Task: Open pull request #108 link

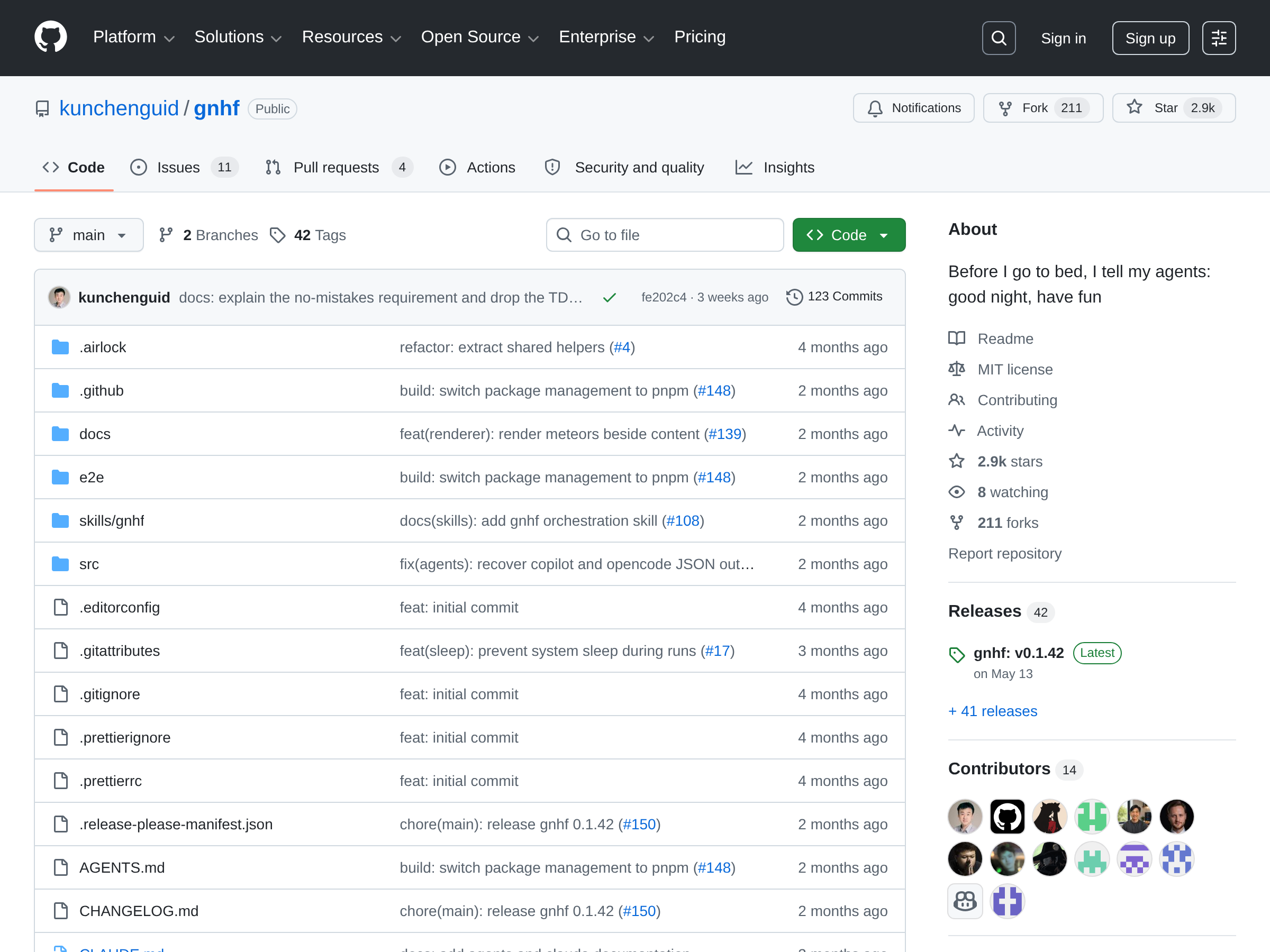Action: coord(683,520)
